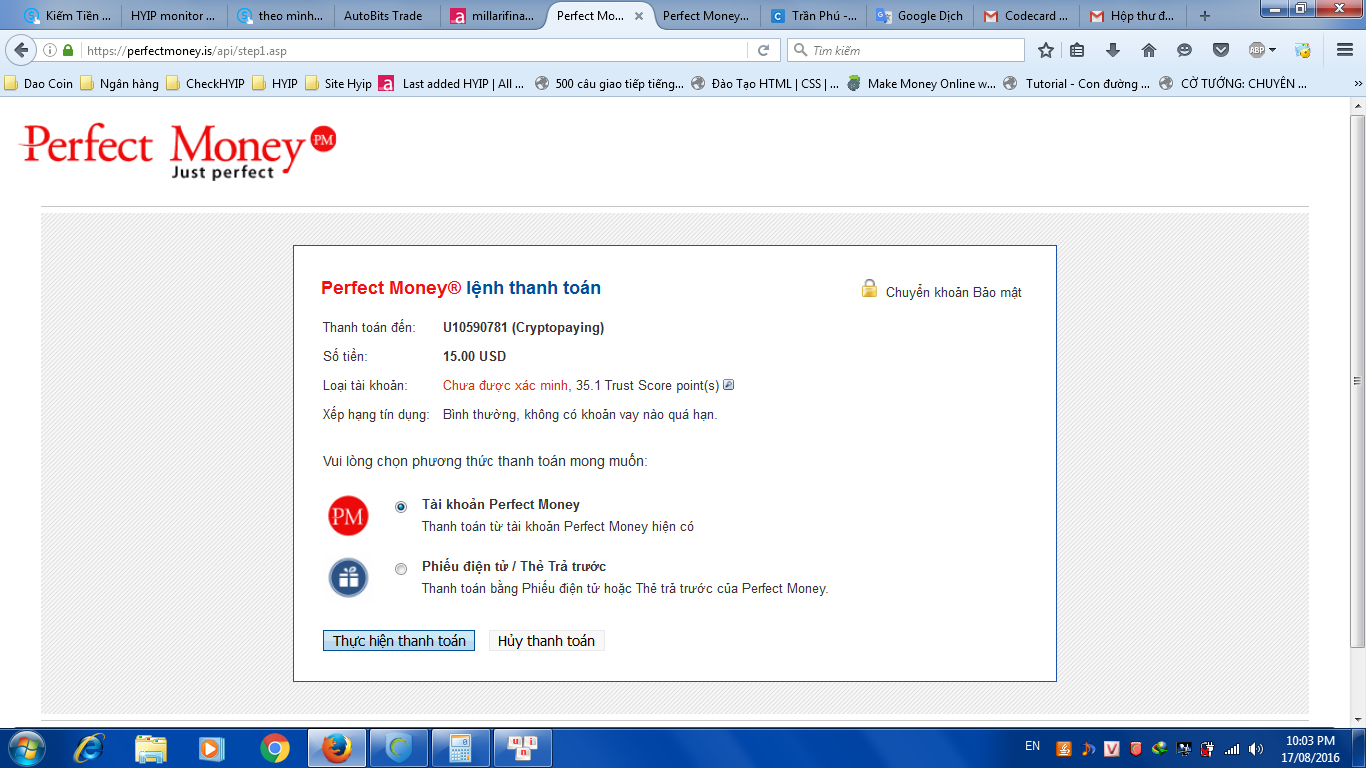Viewport: 1366px width, 768px height.
Task: Click the Hủy thanh toán button
Action: 546,641
